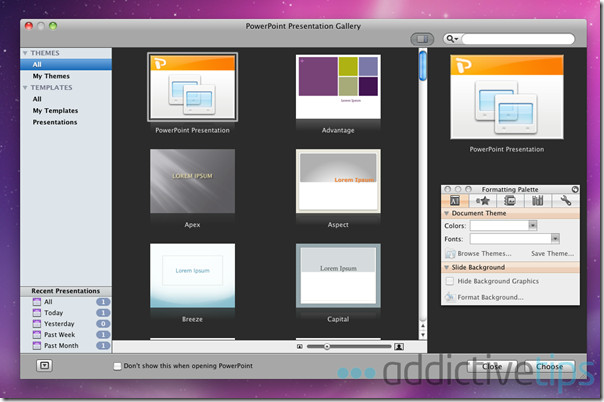Collapse the Document Theme section
This screenshot has width=604, height=402.
447,213
